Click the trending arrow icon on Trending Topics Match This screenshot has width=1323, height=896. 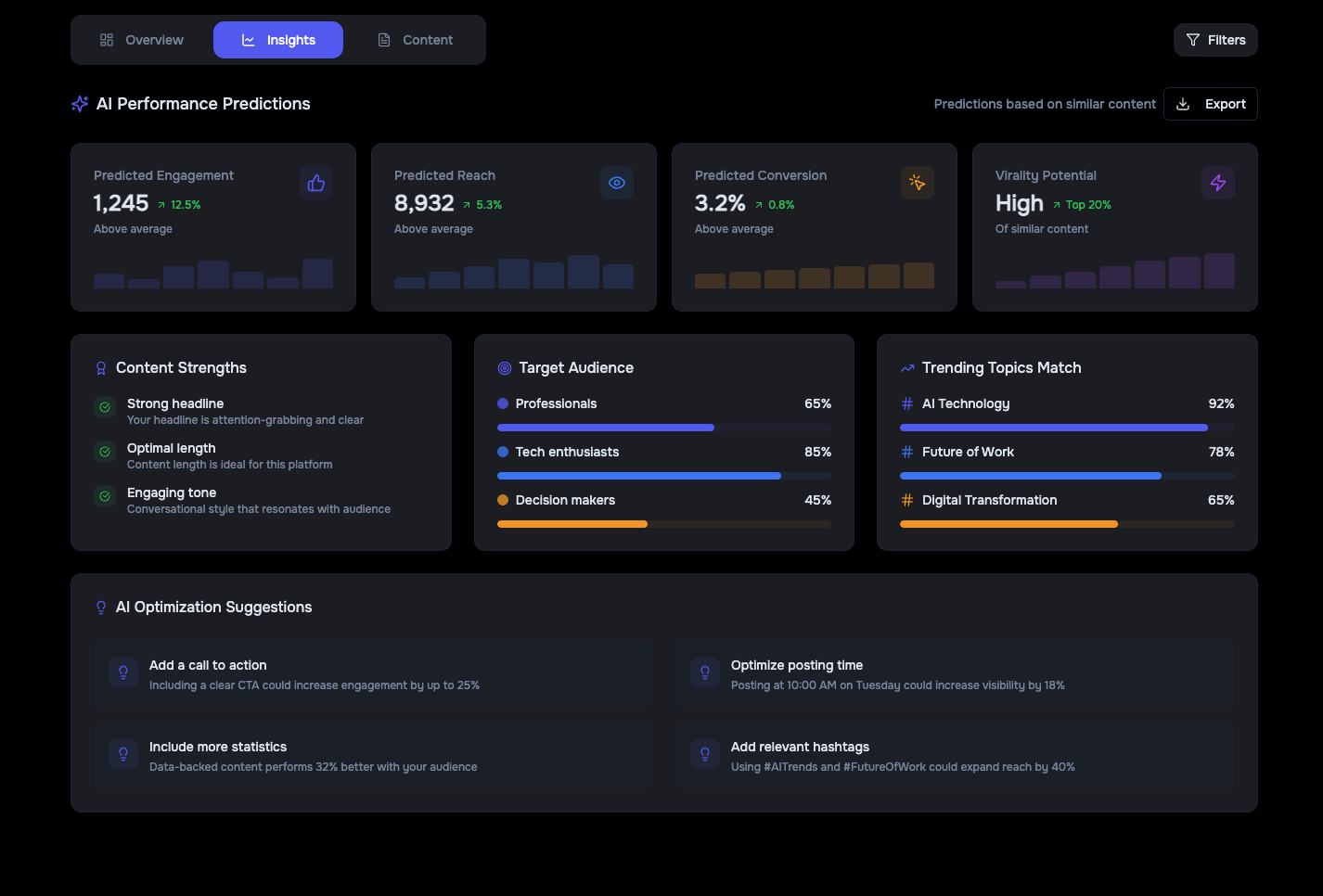[906, 367]
